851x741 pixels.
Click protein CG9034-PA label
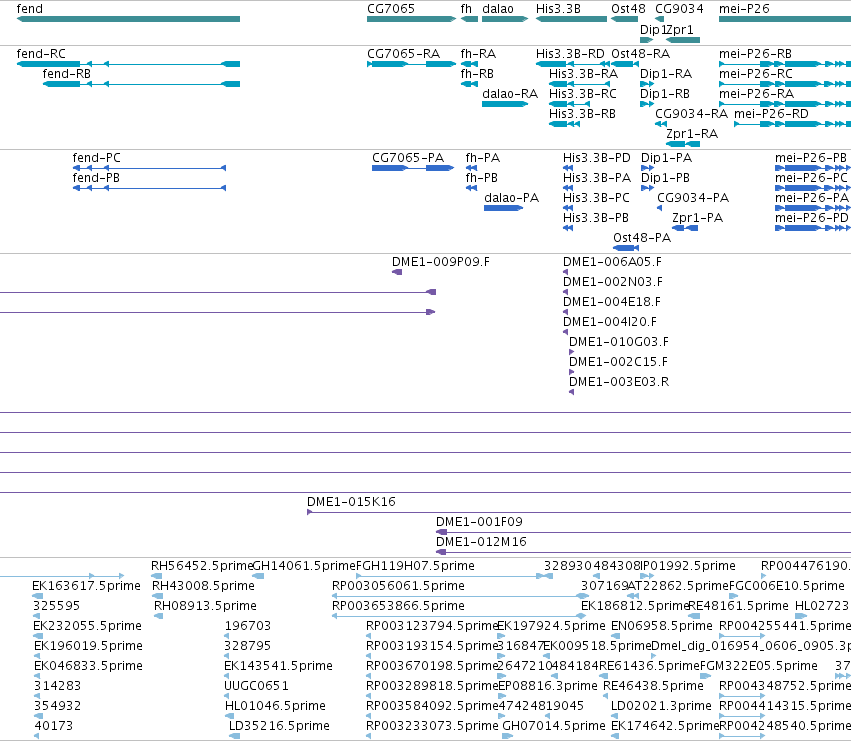coord(693,198)
